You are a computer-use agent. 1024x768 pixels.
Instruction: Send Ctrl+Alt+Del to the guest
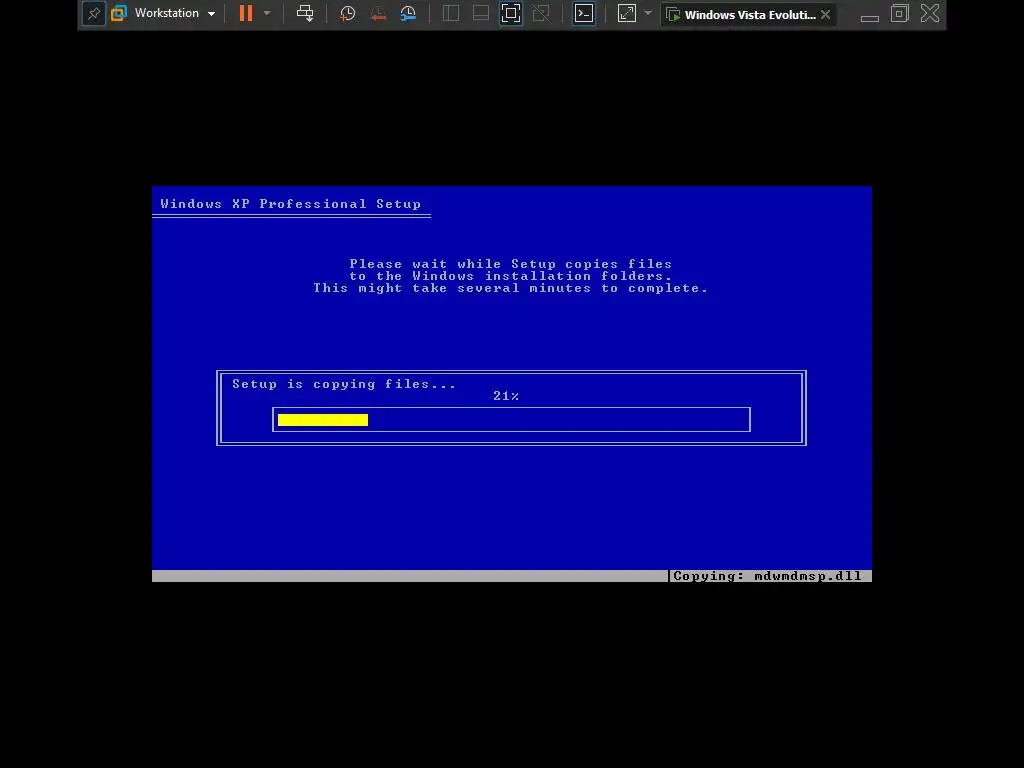click(305, 13)
